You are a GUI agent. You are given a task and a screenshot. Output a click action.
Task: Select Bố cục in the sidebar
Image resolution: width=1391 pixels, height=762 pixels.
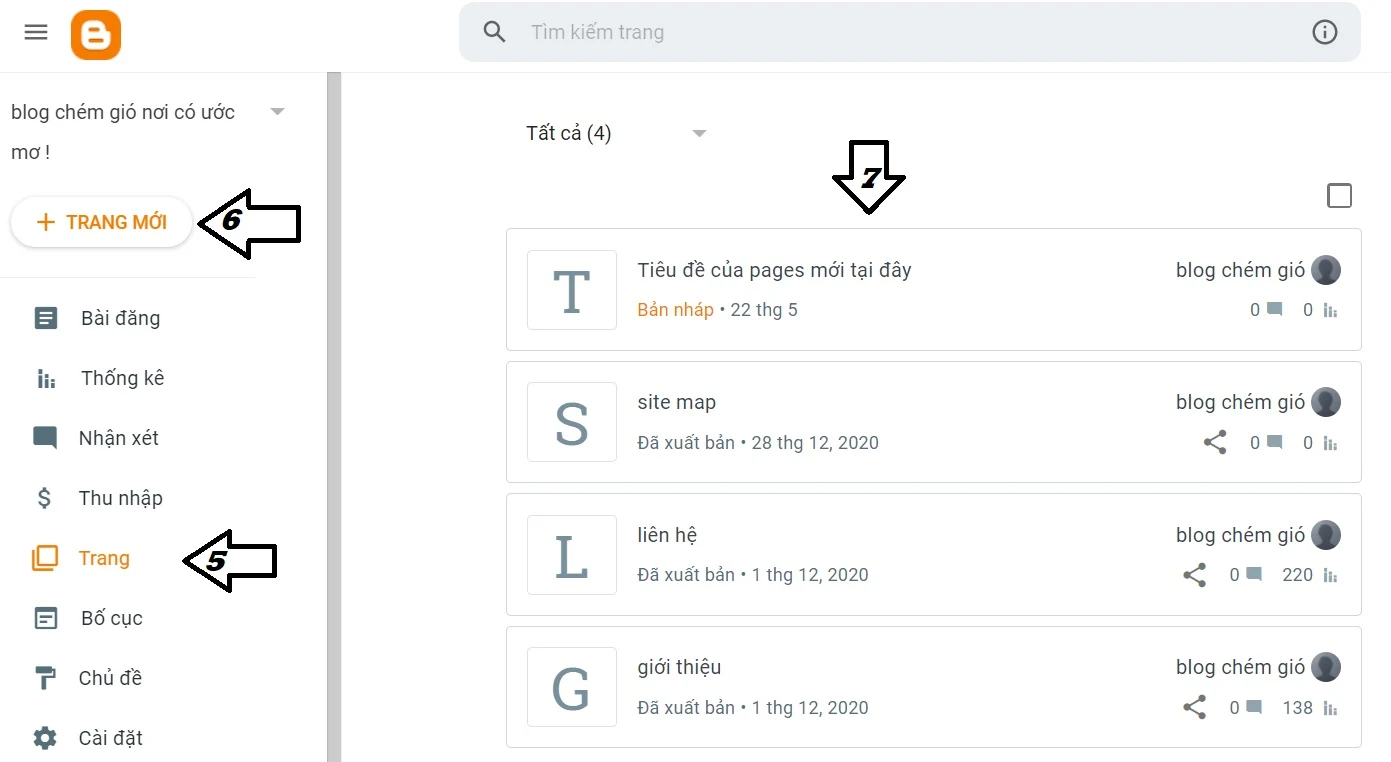[x=111, y=618]
